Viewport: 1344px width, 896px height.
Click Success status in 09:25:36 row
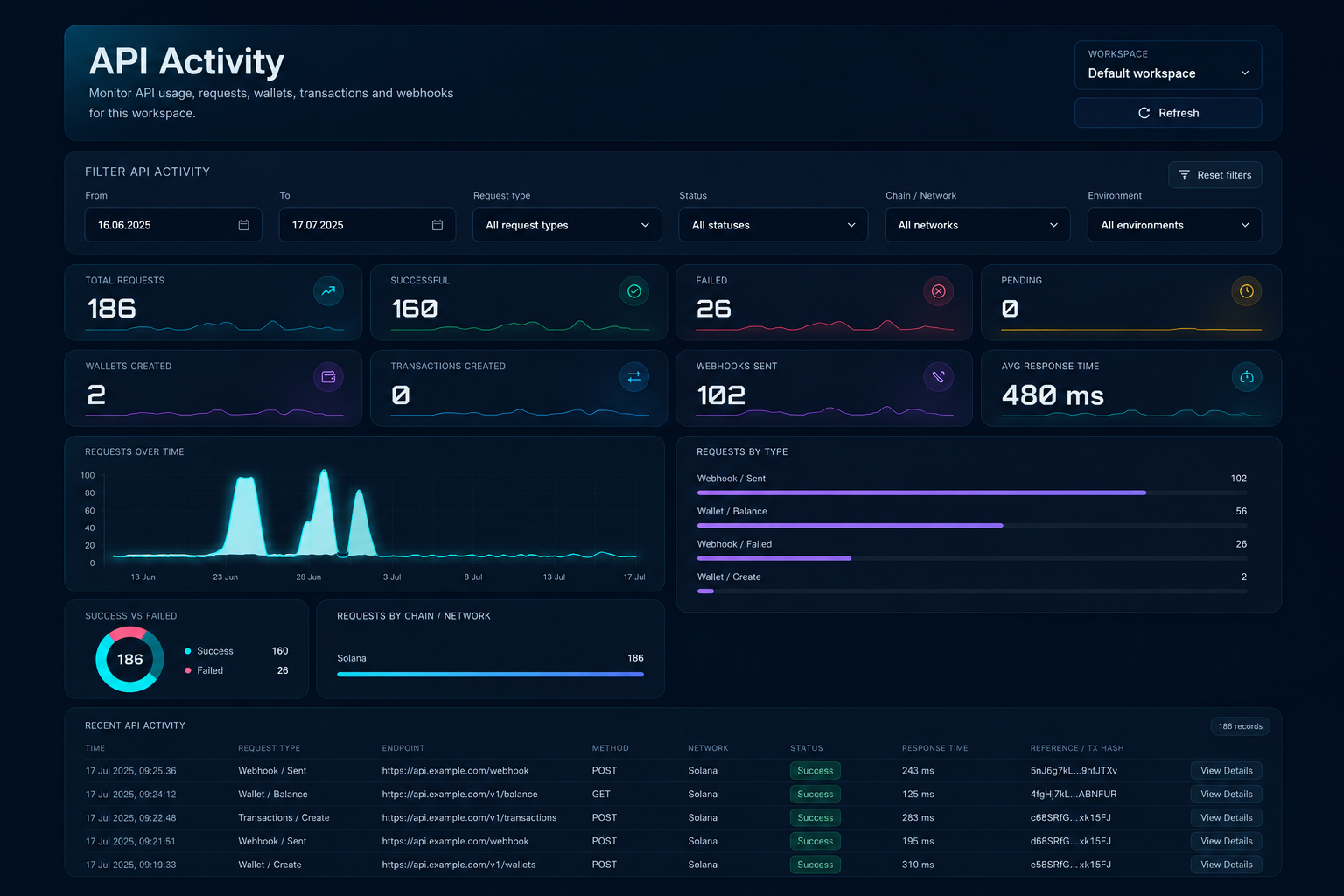point(815,771)
